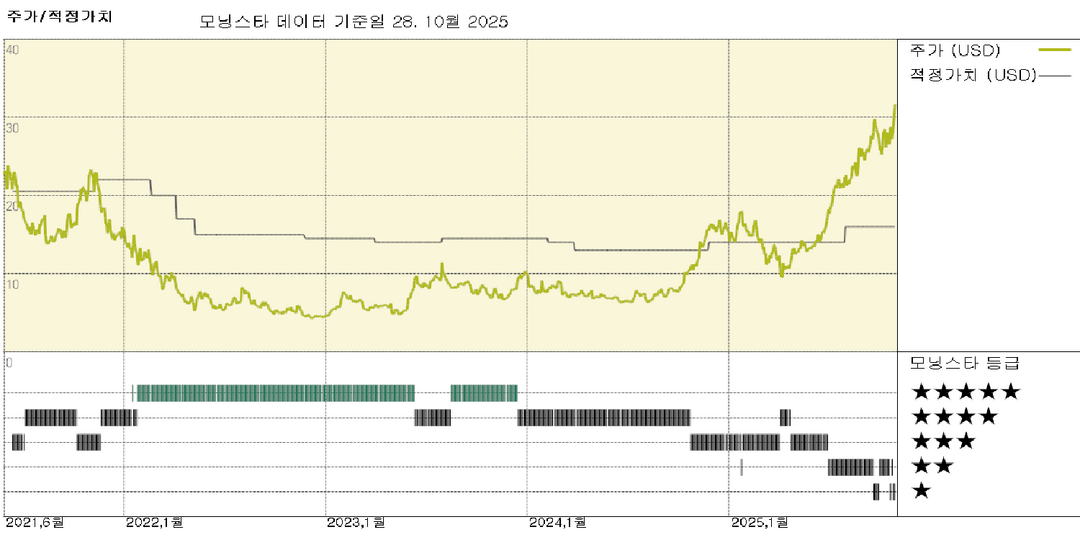Click the 모닝스타 데이터 기준일 date text
The width and height of the screenshot is (1080, 540).
348,21
